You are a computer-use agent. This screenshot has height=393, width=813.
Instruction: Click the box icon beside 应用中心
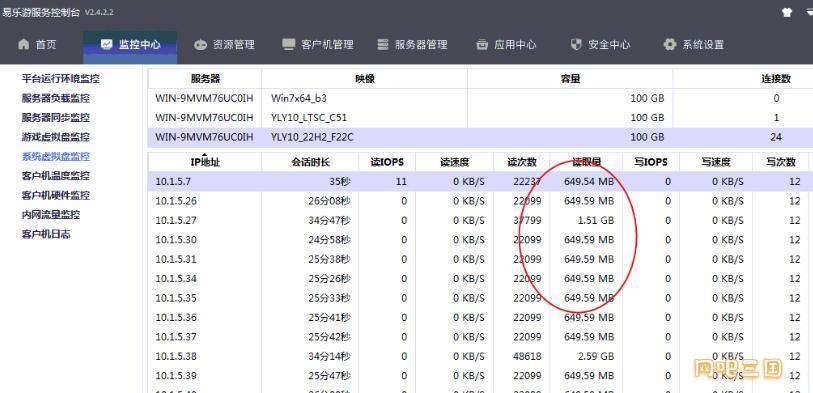pyautogui.click(x=482, y=45)
